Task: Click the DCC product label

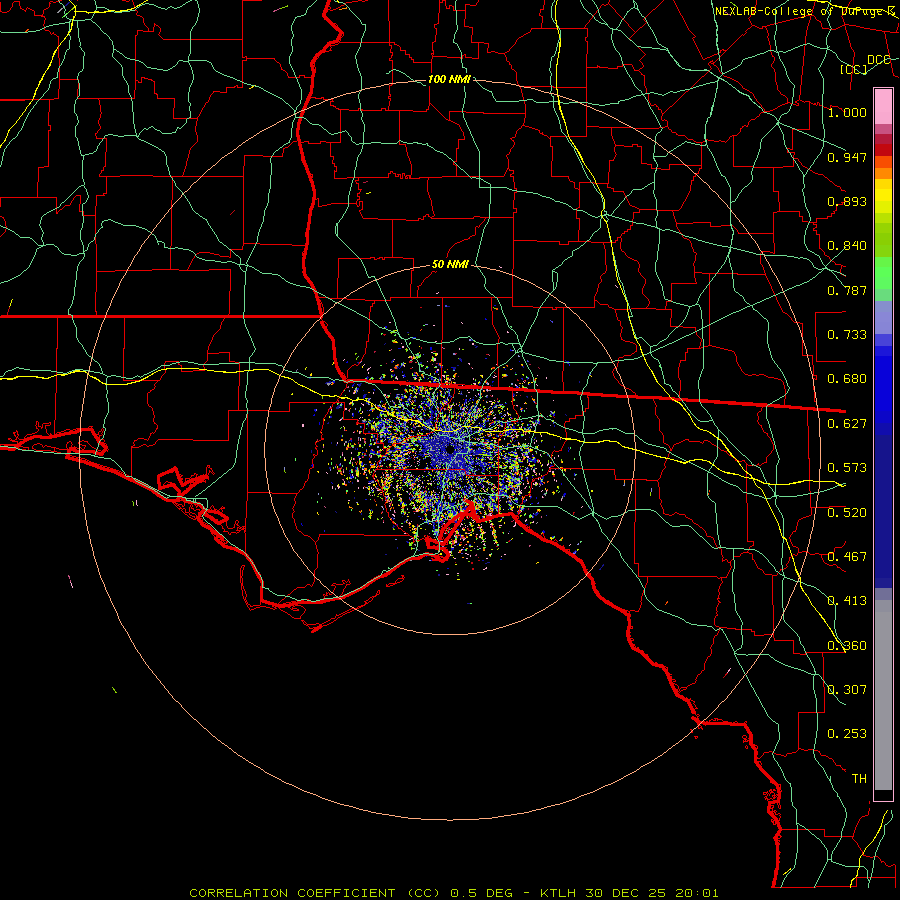Action: pos(878,60)
